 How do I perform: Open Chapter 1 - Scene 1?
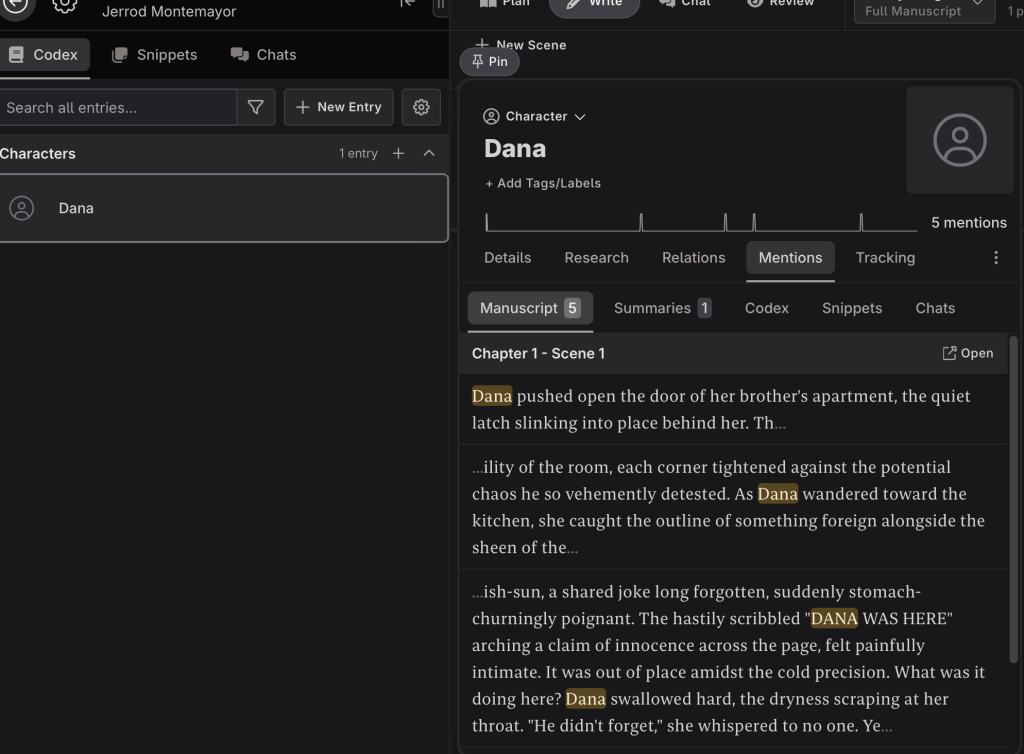click(968, 353)
